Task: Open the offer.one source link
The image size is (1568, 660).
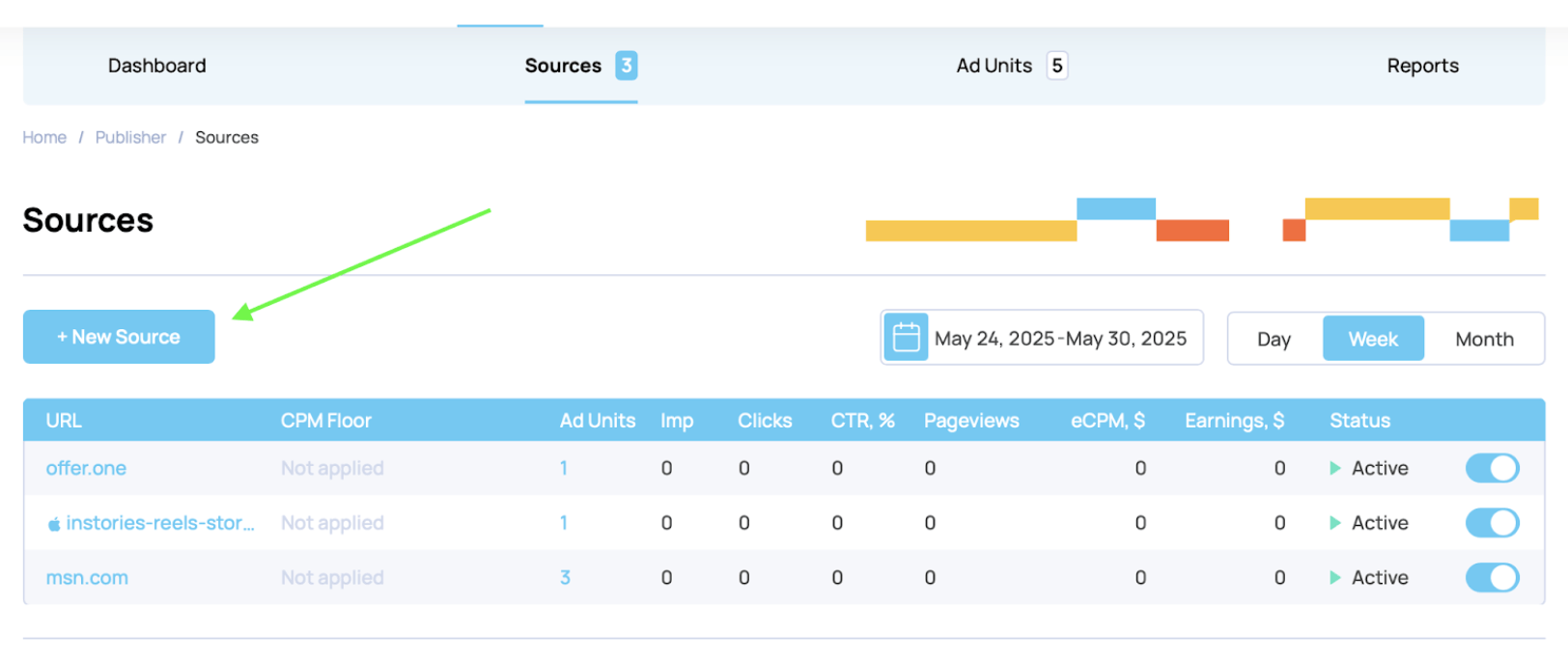Action: pos(86,468)
